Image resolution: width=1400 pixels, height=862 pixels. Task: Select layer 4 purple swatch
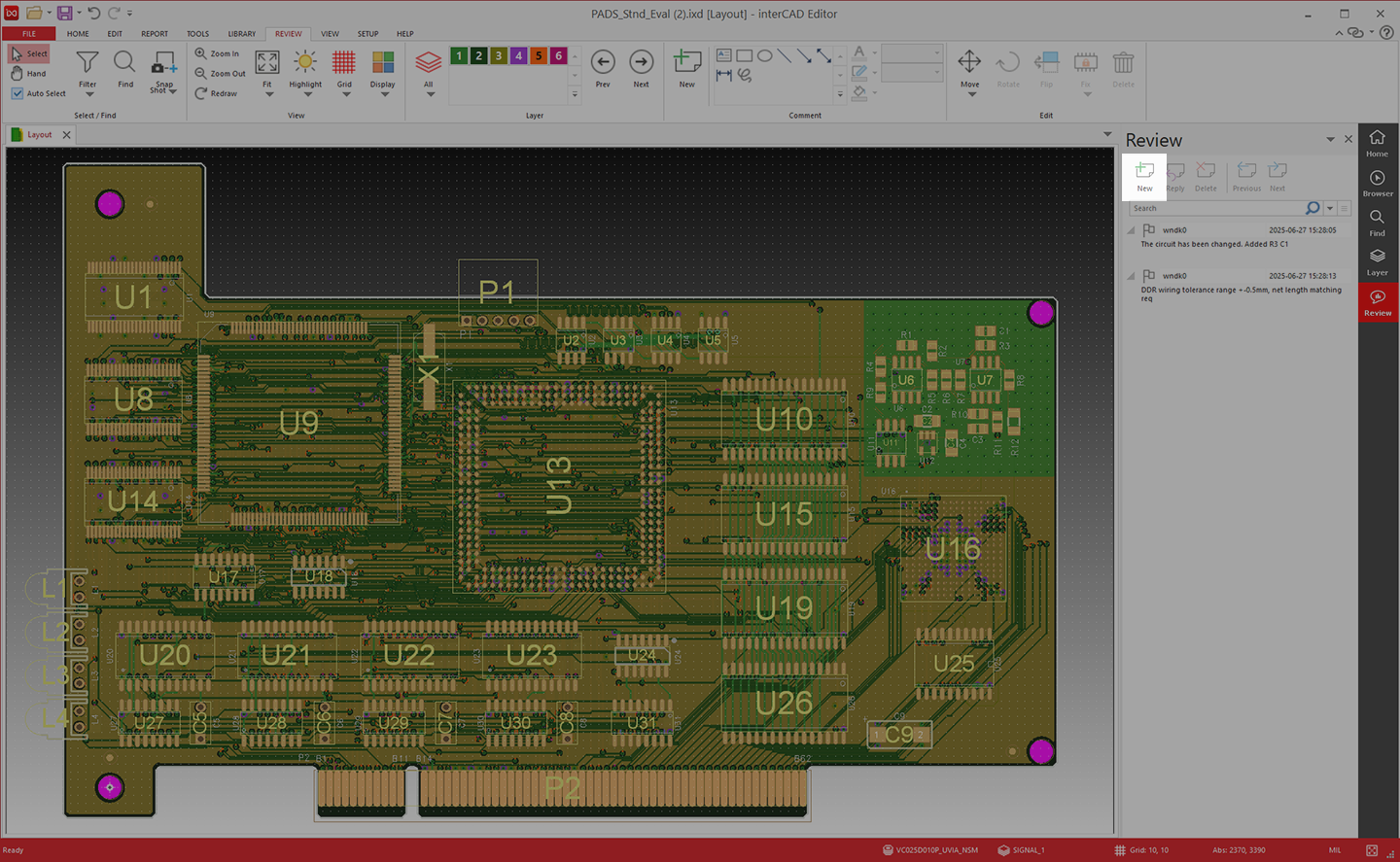pyautogui.click(x=519, y=56)
